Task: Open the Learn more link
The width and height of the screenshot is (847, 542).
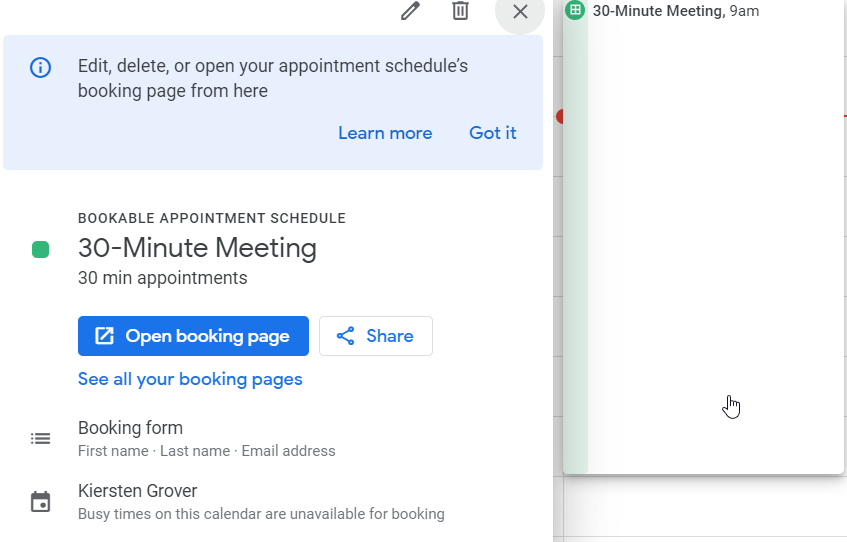Action: (x=385, y=133)
